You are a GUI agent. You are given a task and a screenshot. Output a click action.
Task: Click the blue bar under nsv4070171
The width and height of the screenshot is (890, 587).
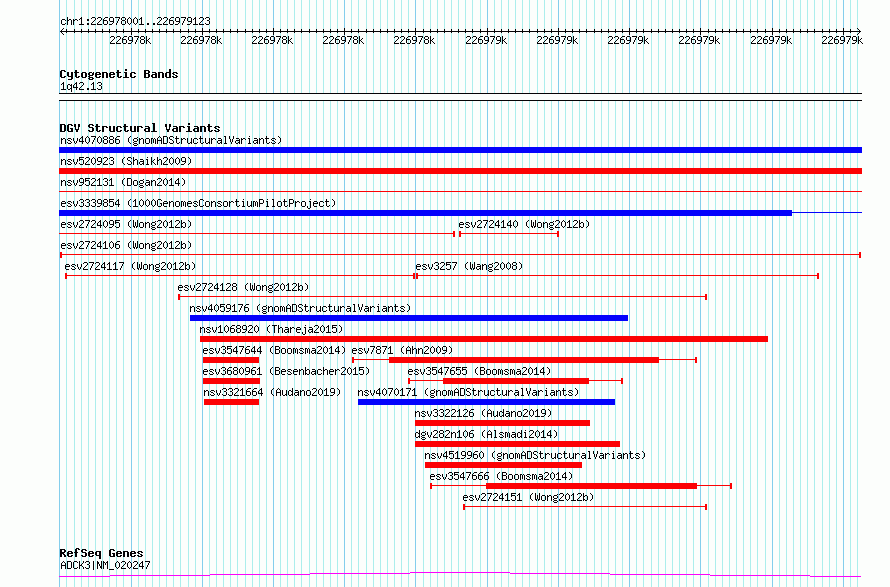coord(486,402)
